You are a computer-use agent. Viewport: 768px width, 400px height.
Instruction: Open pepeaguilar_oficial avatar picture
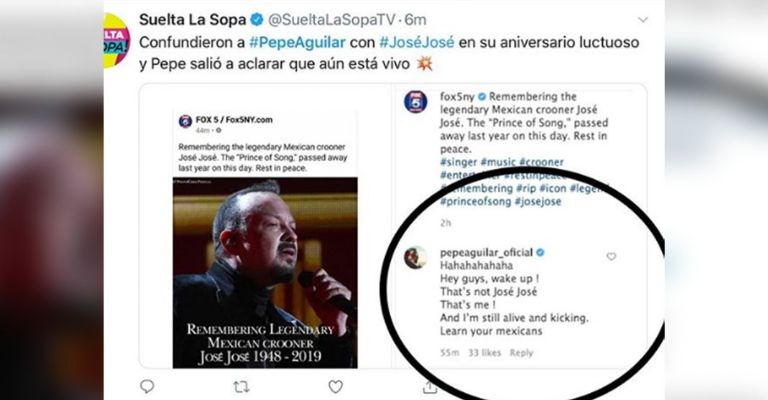[415, 258]
